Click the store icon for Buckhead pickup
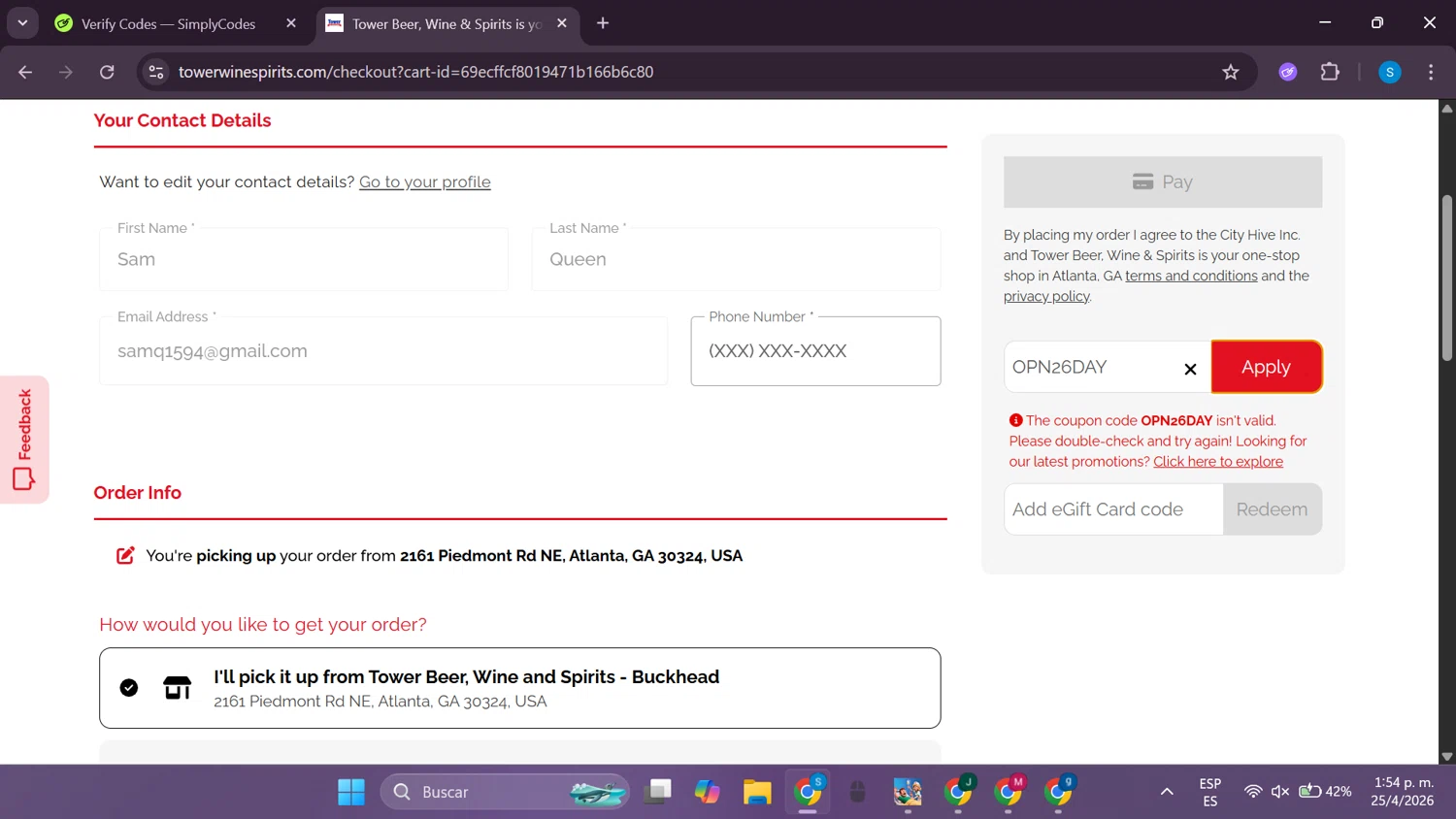This screenshot has height=819, width=1456. (x=178, y=688)
